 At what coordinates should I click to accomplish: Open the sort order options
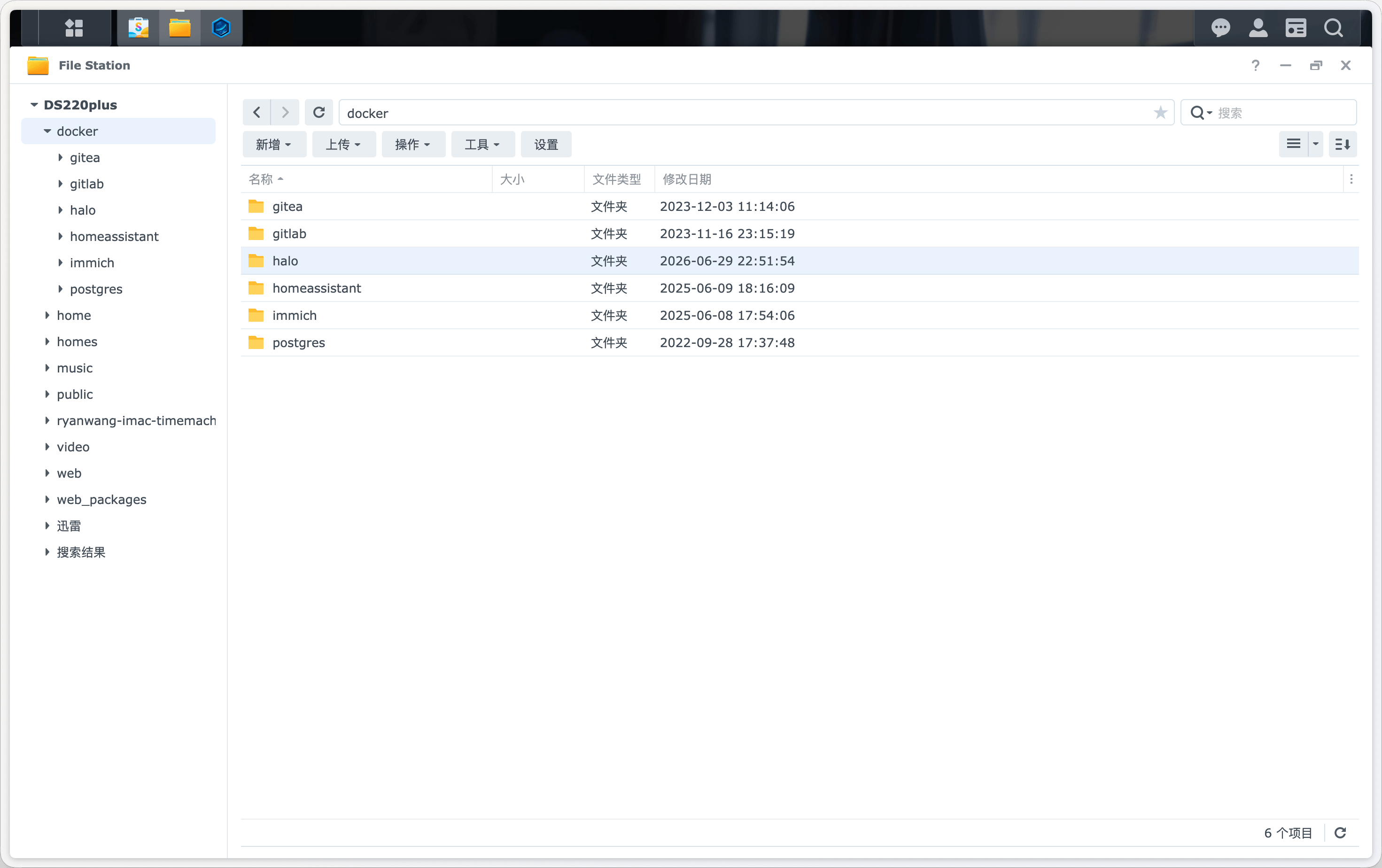click(x=1343, y=144)
